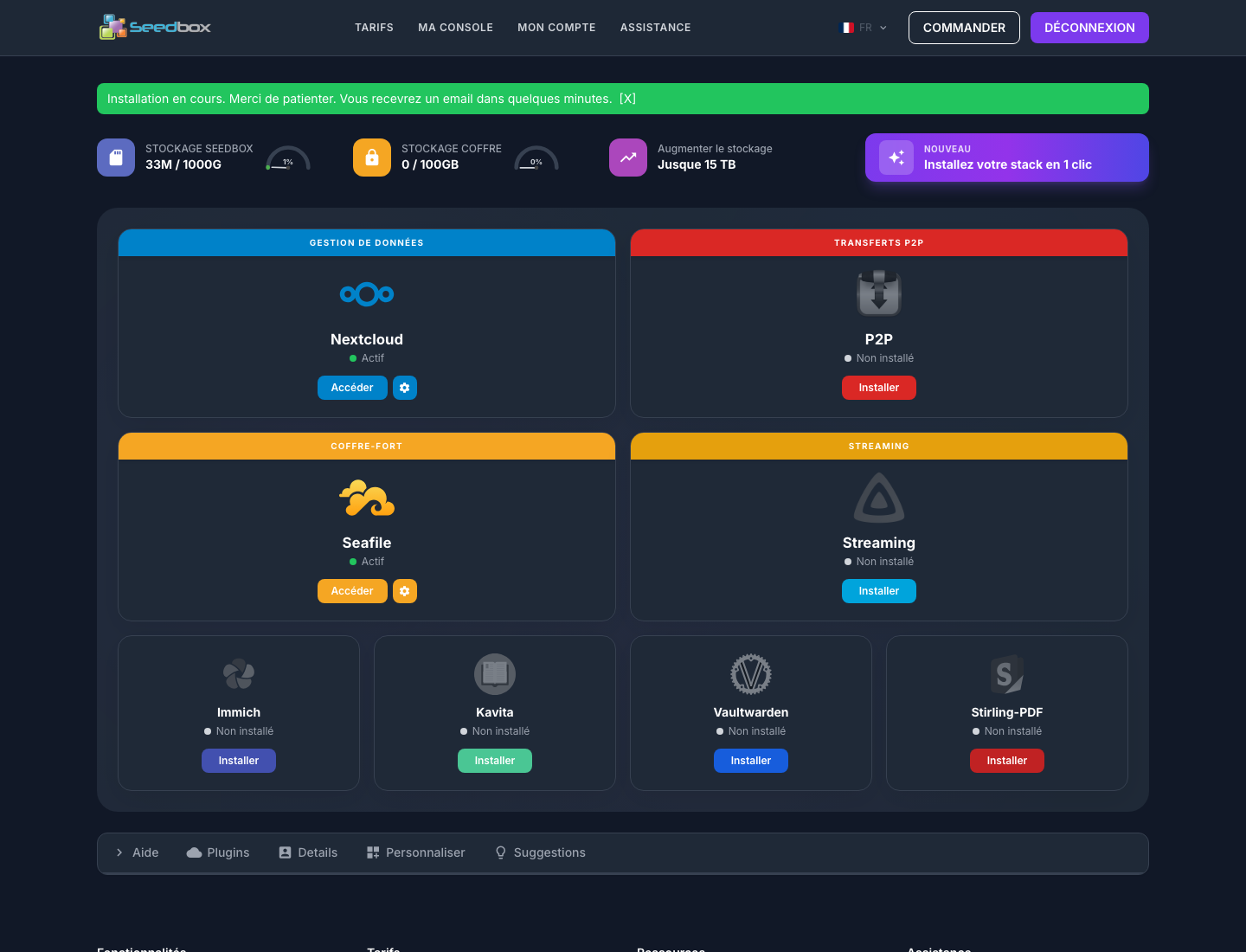Click the Gestion de Données header
Screen dimensions: 1246x952
click(x=367, y=243)
